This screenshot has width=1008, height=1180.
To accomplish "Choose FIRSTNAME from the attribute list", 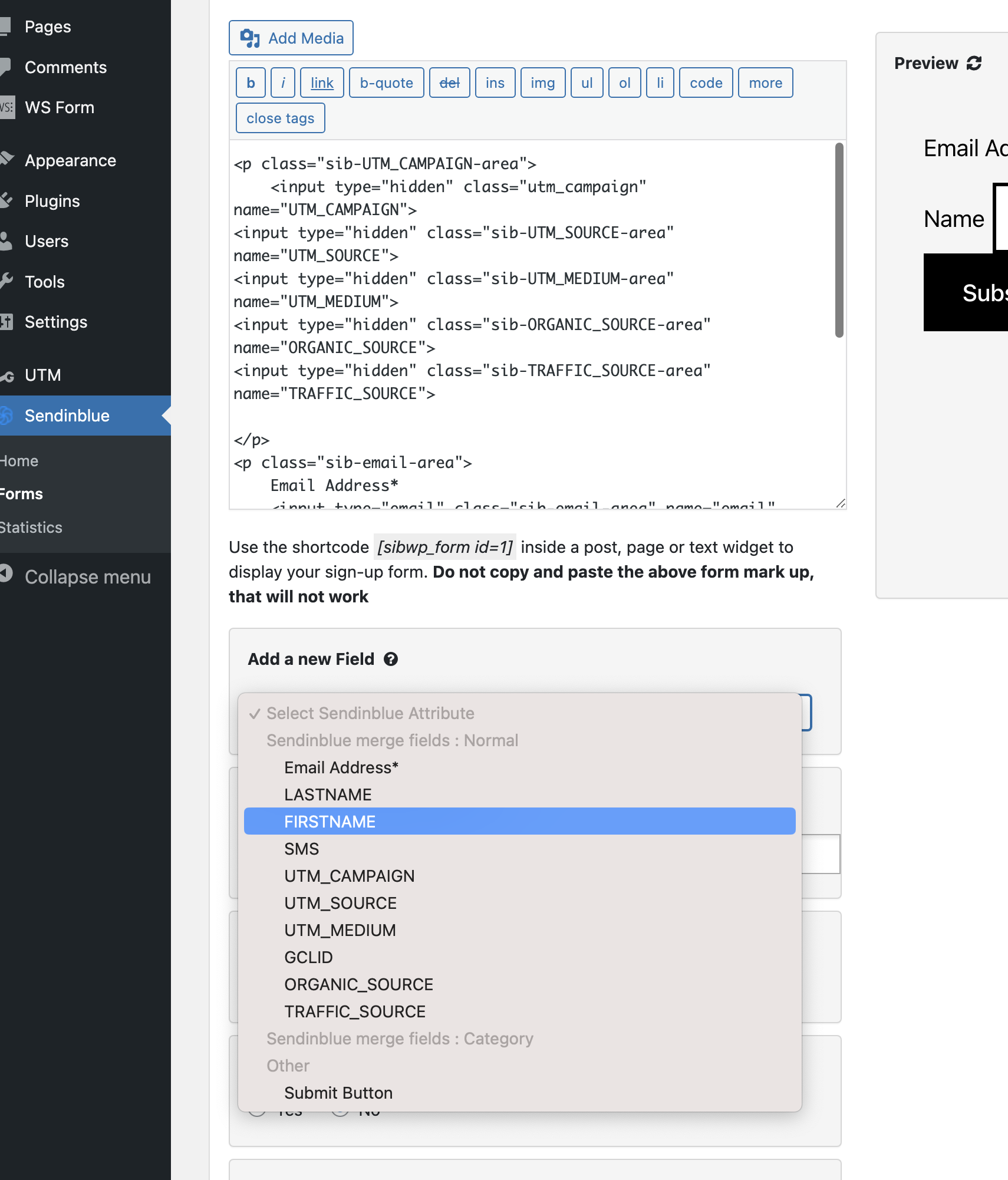I will (330, 821).
